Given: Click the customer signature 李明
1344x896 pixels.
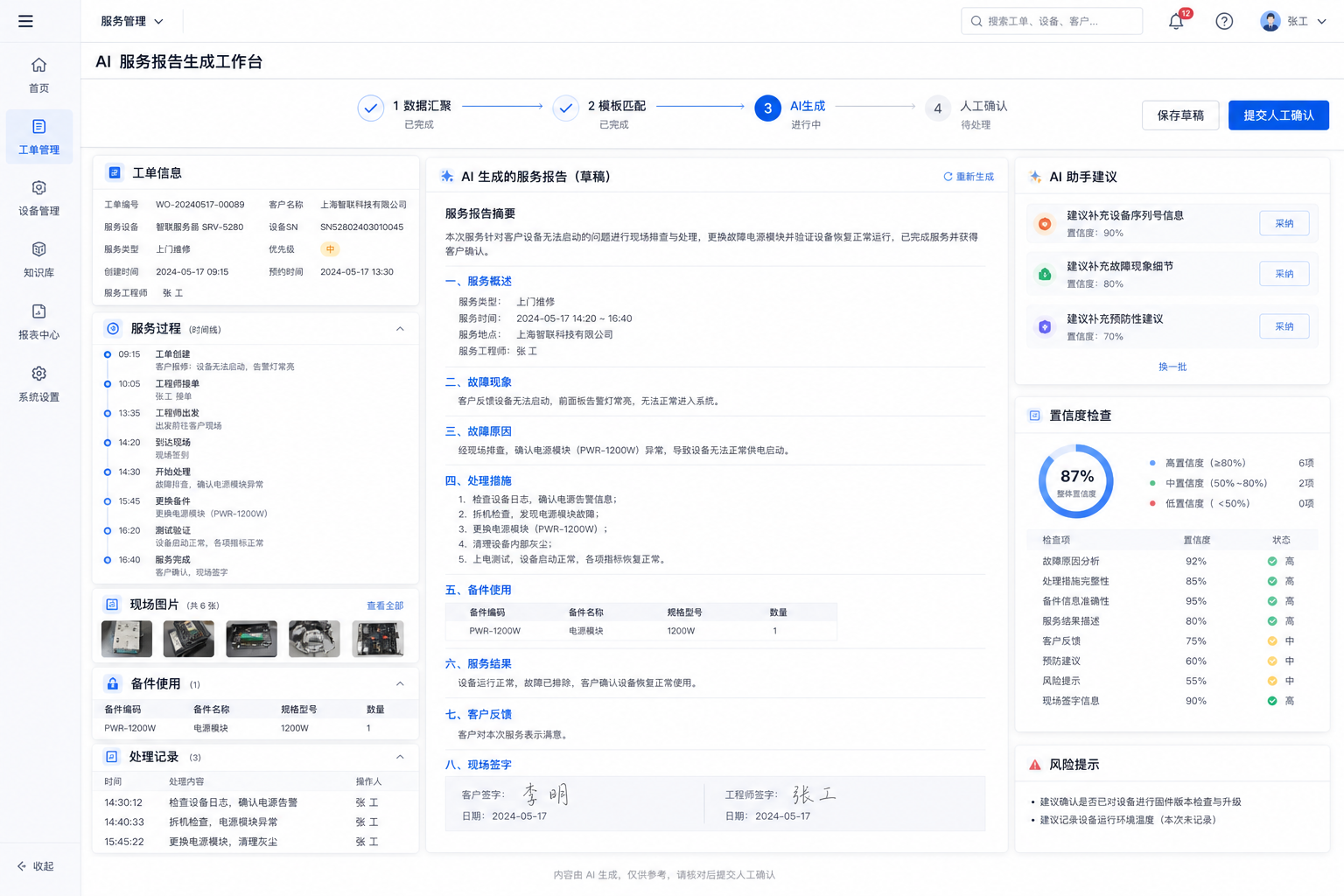Looking at the screenshot, I should pyautogui.click(x=545, y=794).
